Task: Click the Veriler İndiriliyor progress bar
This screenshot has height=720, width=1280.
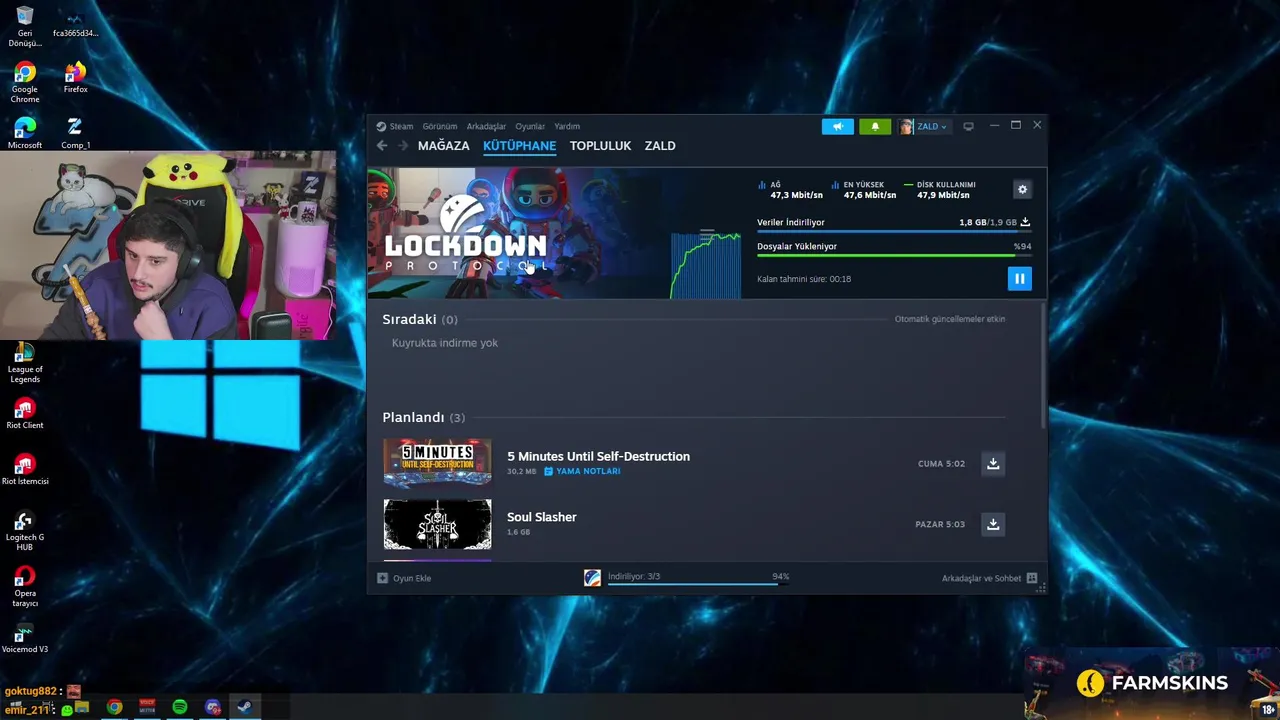Action: click(893, 232)
